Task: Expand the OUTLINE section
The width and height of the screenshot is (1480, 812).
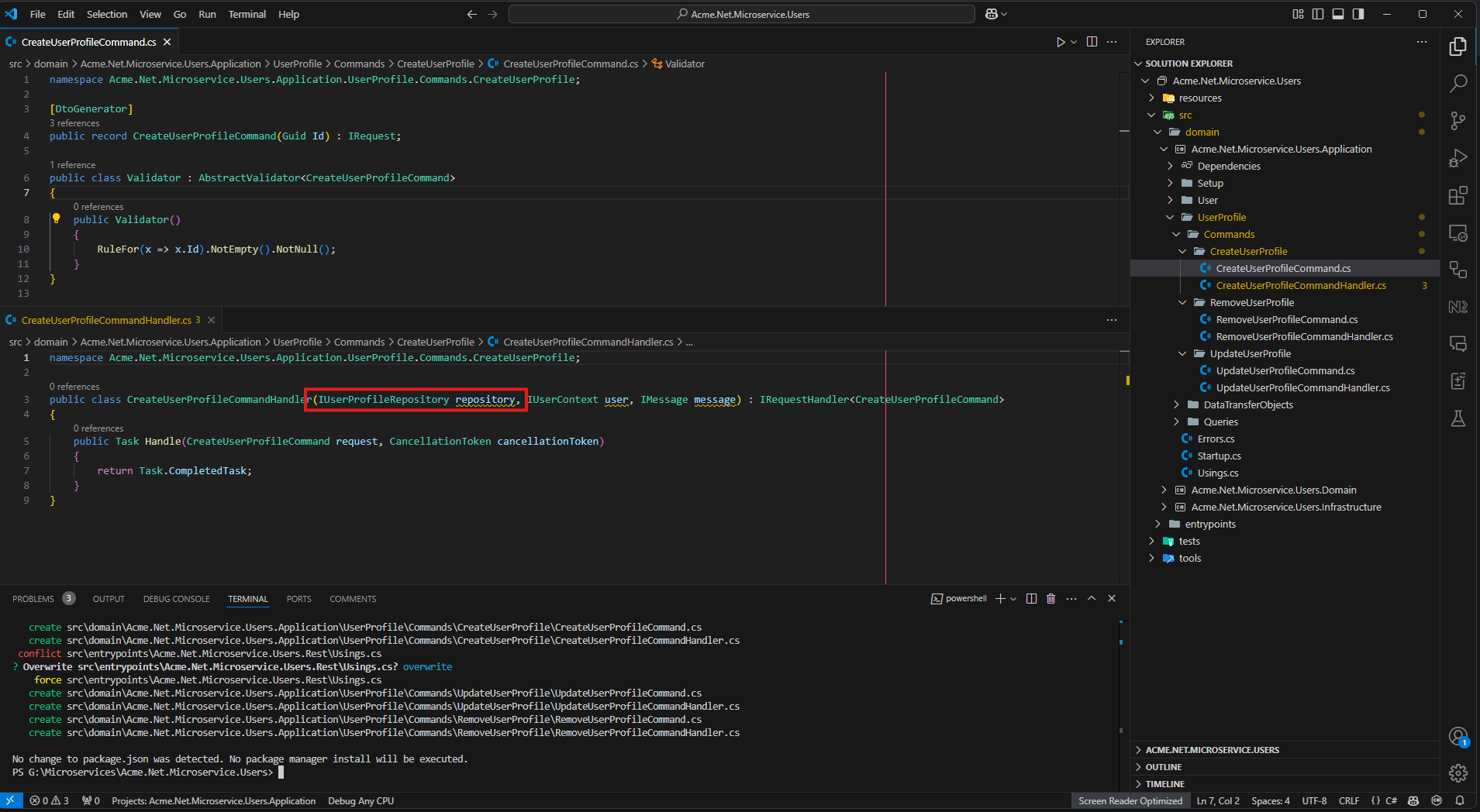Action: [x=1285, y=767]
